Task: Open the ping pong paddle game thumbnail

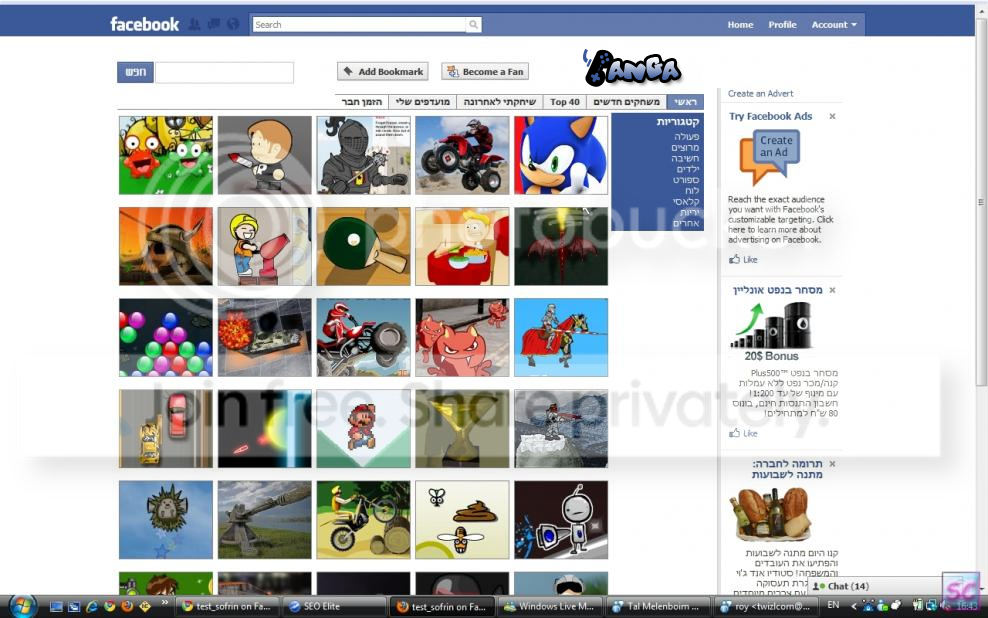Action: click(x=364, y=246)
